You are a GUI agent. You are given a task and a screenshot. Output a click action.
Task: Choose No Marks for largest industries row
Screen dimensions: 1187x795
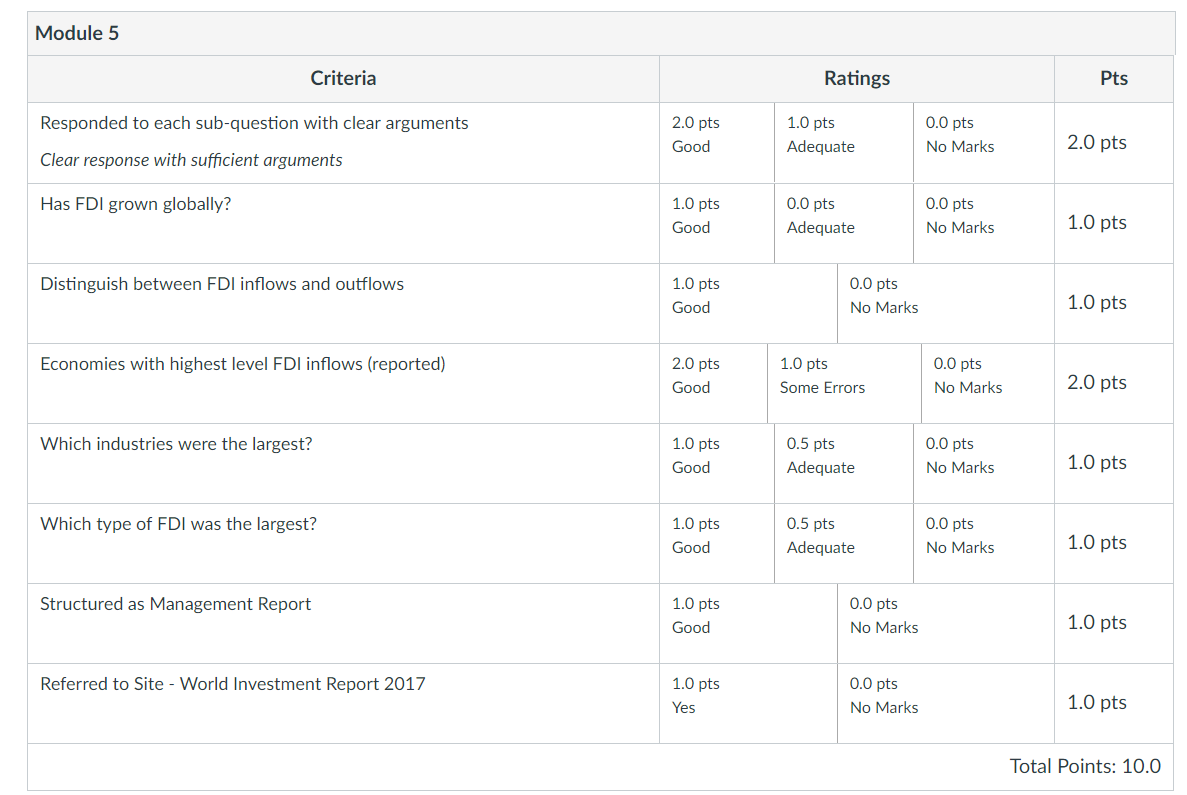[983, 463]
